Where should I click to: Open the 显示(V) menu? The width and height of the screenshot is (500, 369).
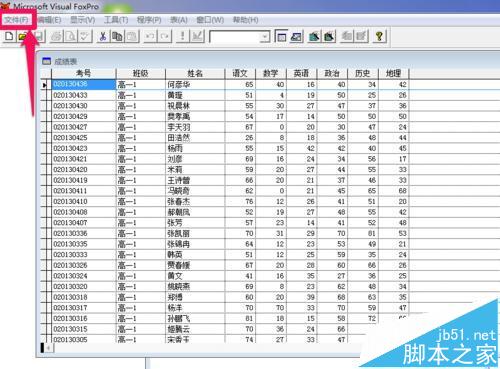click(82, 20)
